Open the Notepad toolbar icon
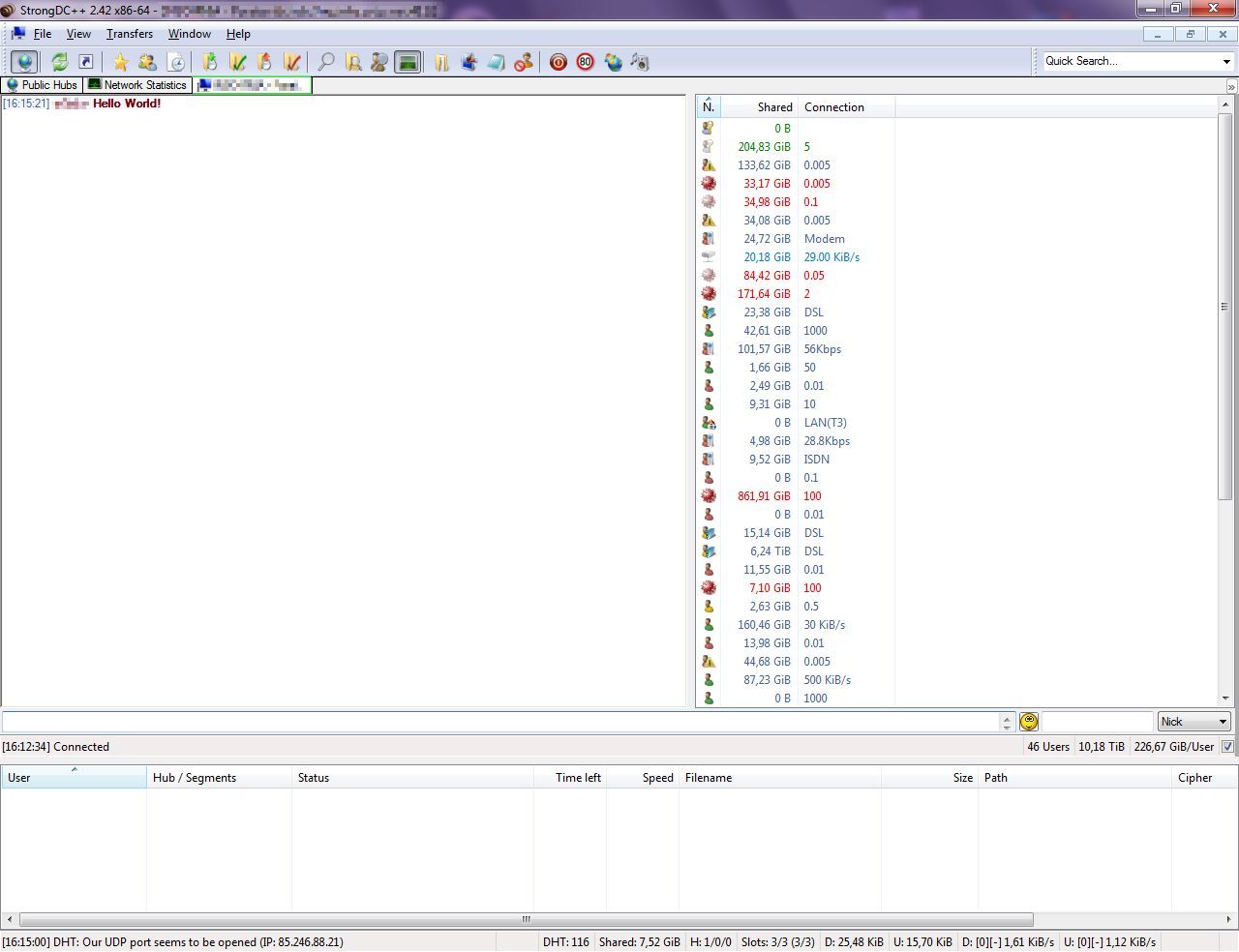Image resolution: width=1239 pixels, height=952 pixels. pyautogui.click(x=496, y=62)
